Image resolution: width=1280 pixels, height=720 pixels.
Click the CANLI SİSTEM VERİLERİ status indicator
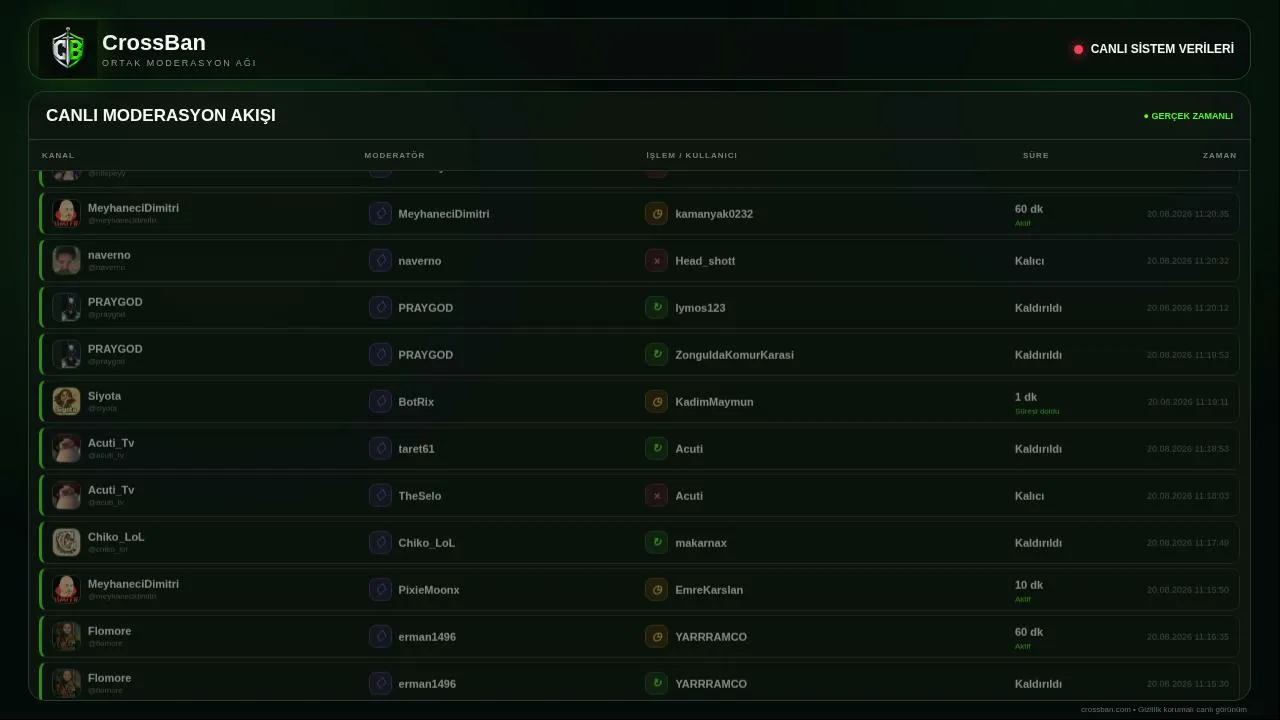pyautogui.click(x=1154, y=49)
